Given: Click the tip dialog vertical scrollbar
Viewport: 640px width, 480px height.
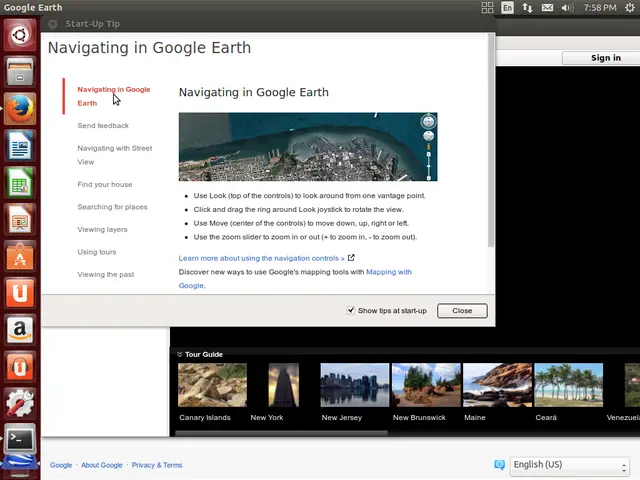Looking at the screenshot, I should (491, 140).
